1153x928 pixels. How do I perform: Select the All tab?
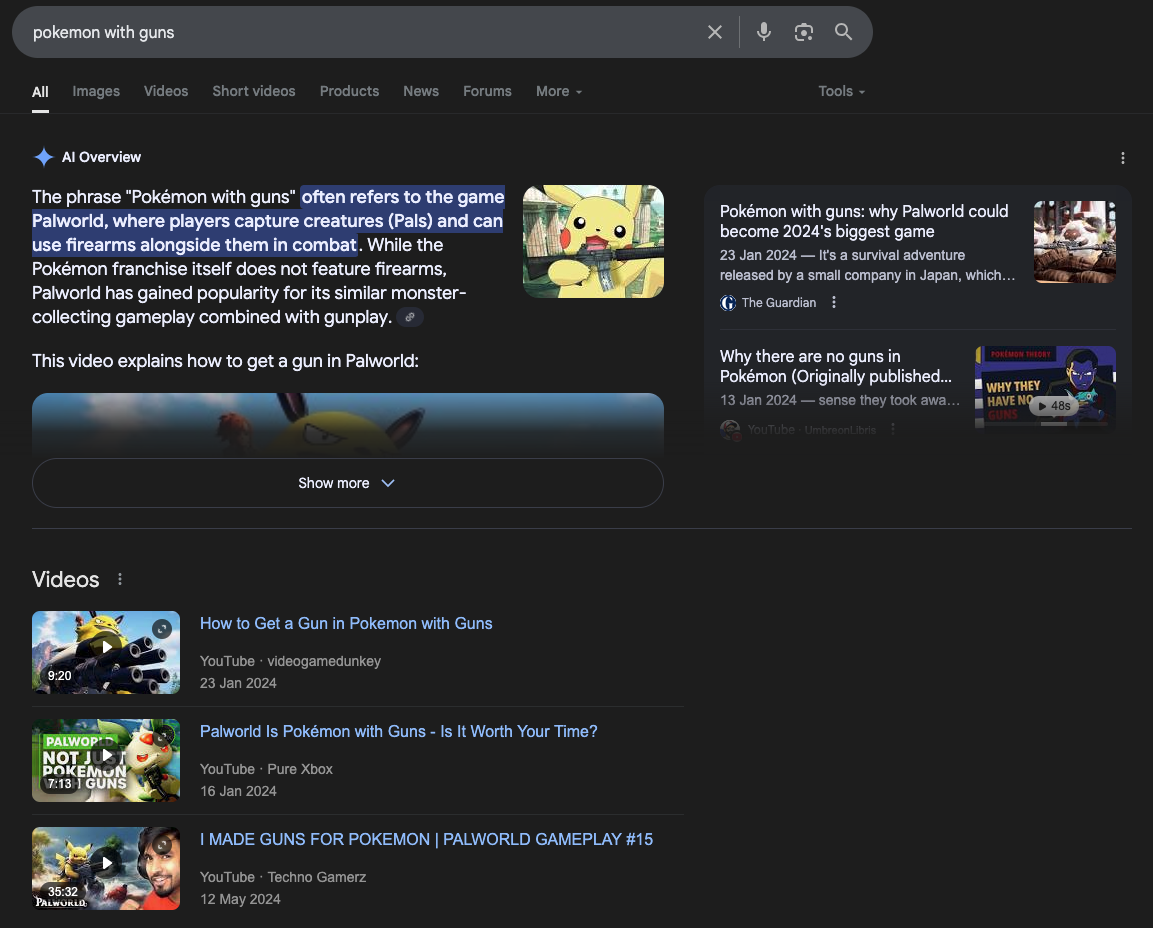(40, 92)
